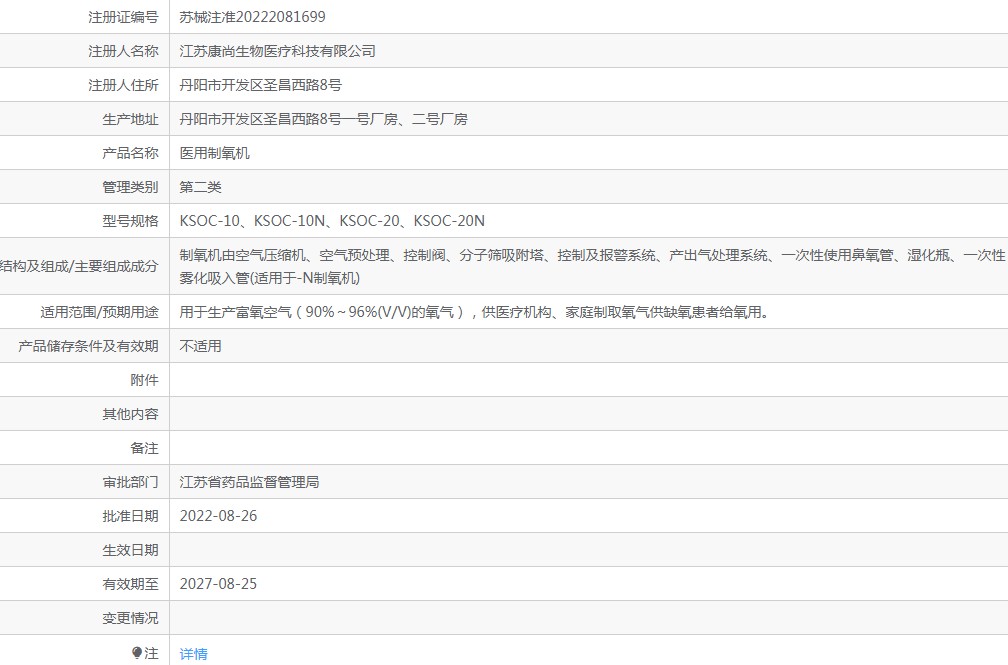Viewport: 1008px width, 665px height.
Task: Select the 第二类 management category value
Action: click(200, 187)
